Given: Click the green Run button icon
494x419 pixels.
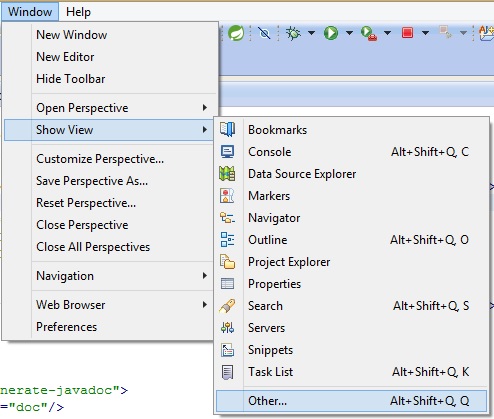Looking at the screenshot, I should click(x=331, y=33).
